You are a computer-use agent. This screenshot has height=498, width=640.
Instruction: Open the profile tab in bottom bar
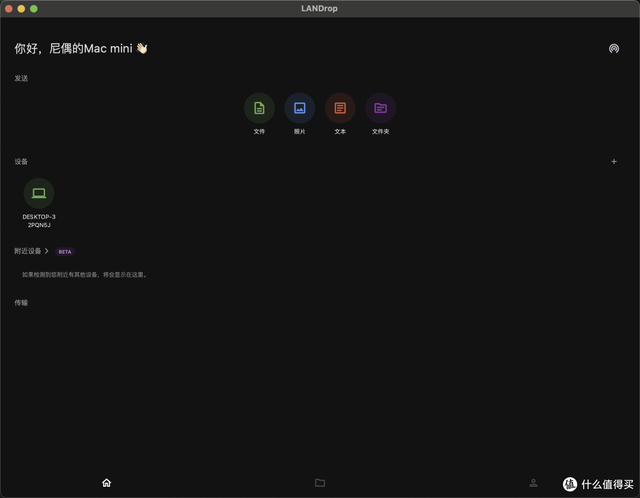[x=533, y=482]
